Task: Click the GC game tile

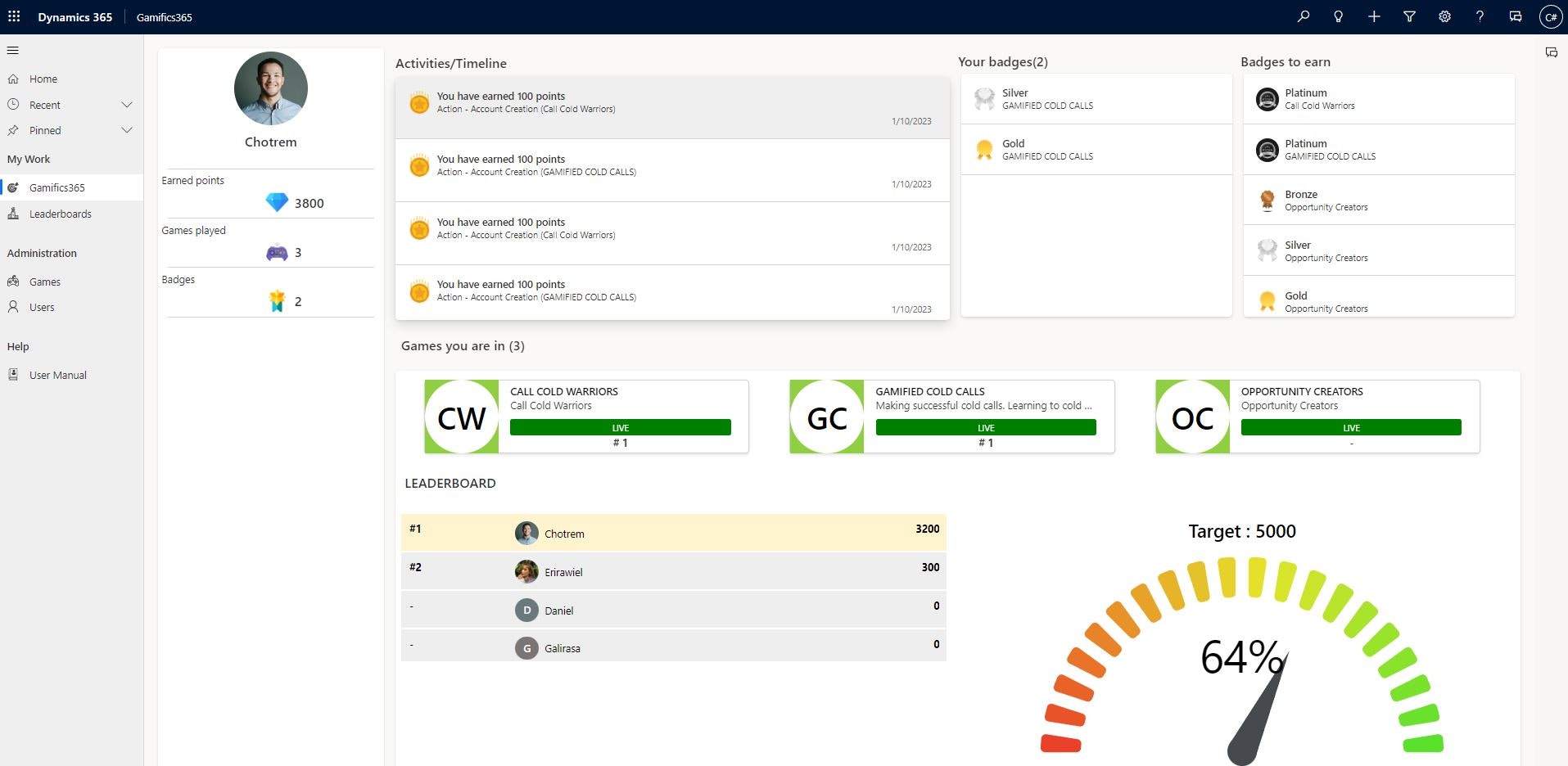Action: pyautogui.click(x=827, y=417)
